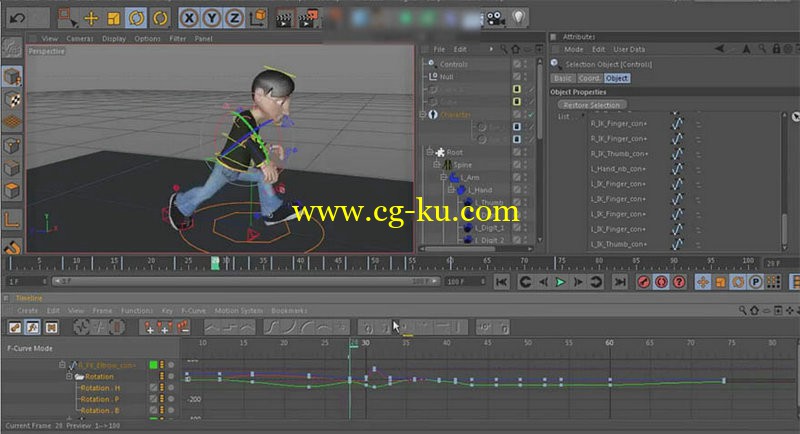Toggle the Parameter P key button
The image size is (800, 434).
coord(755,282)
